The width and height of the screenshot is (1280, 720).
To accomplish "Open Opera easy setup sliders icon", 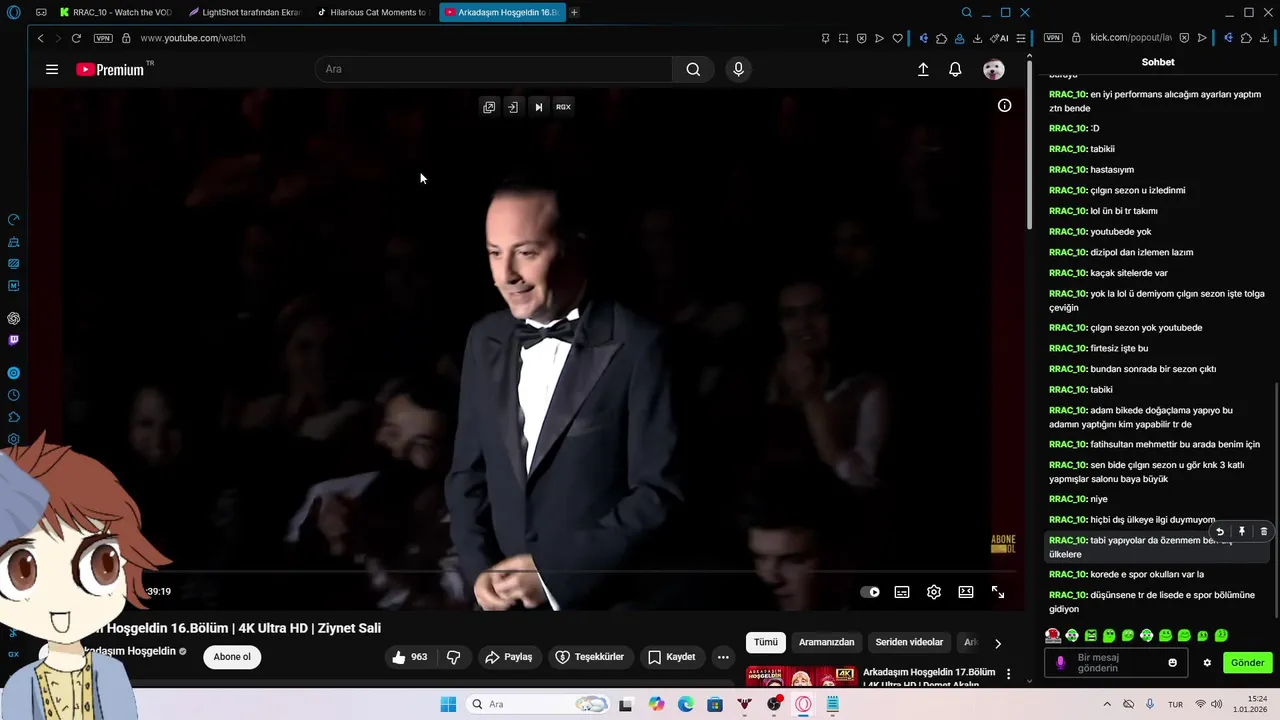I will point(1020,38).
